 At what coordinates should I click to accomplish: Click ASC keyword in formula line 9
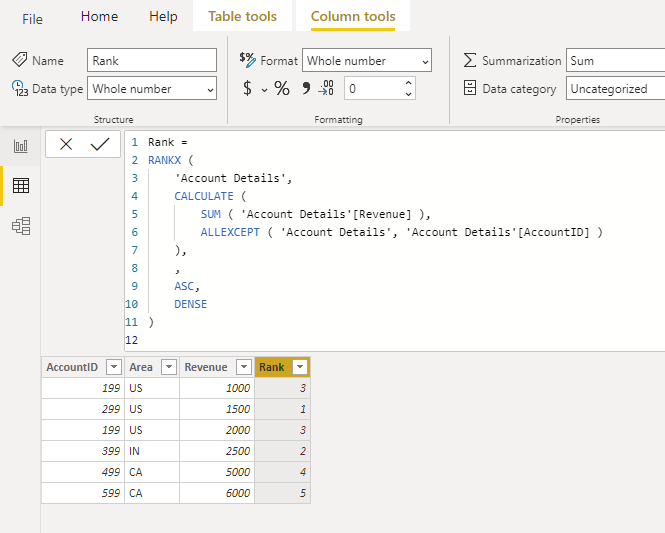[x=184, y=286]
